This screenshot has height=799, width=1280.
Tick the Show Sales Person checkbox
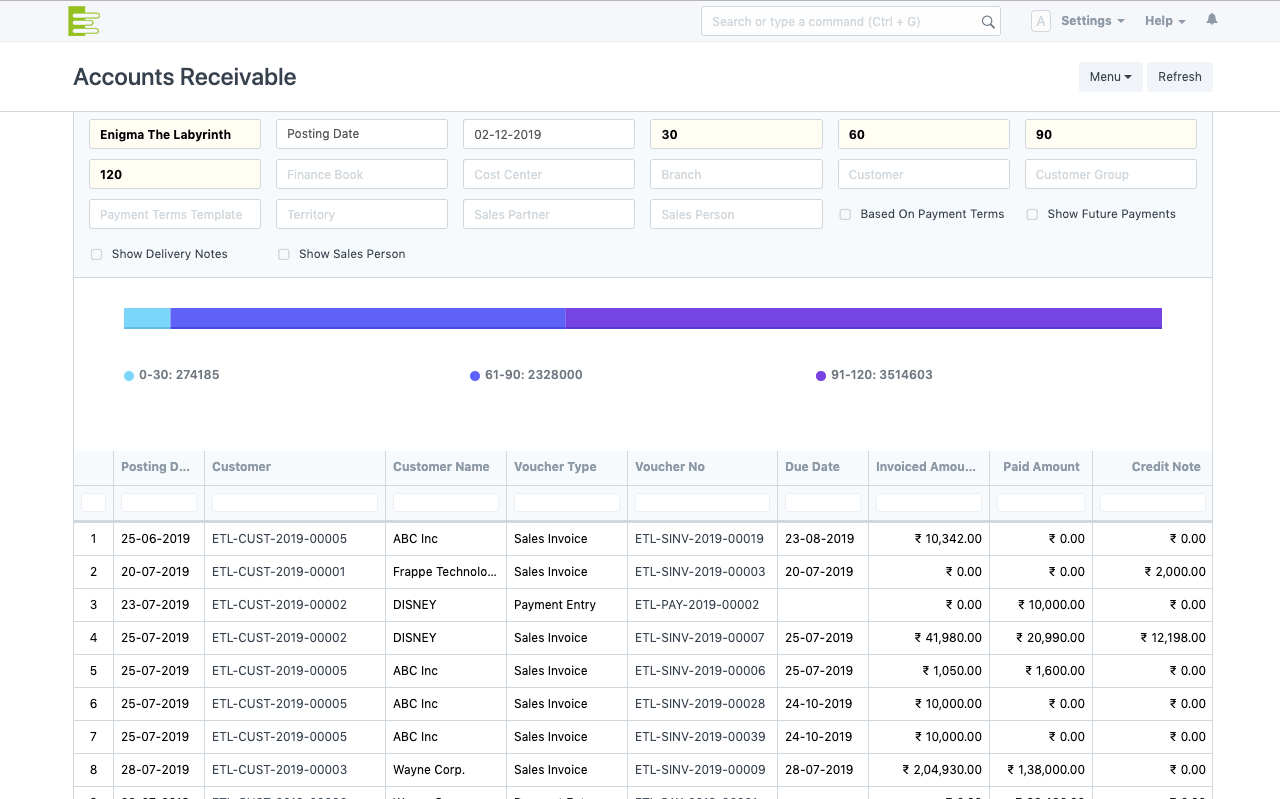pos(284,254)
